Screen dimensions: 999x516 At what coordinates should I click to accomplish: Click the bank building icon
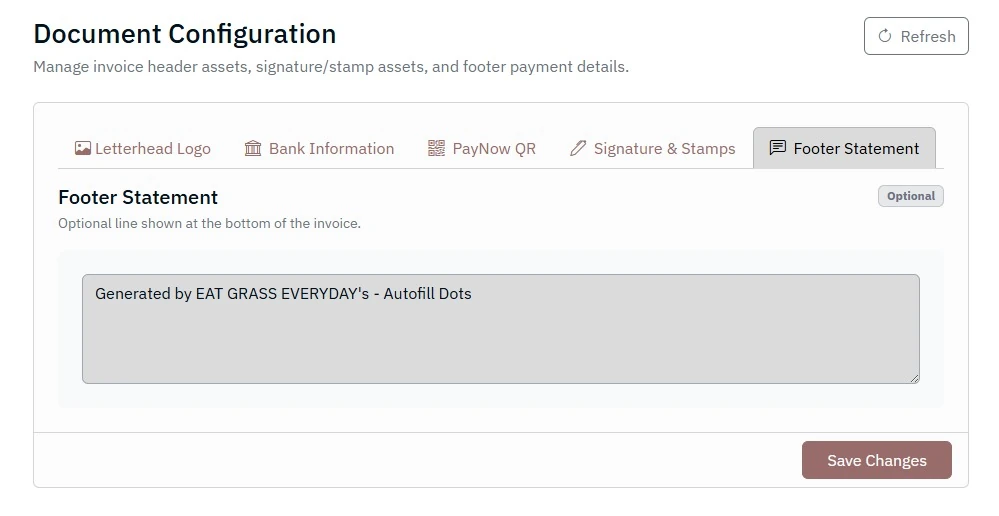tap(253, 148)
